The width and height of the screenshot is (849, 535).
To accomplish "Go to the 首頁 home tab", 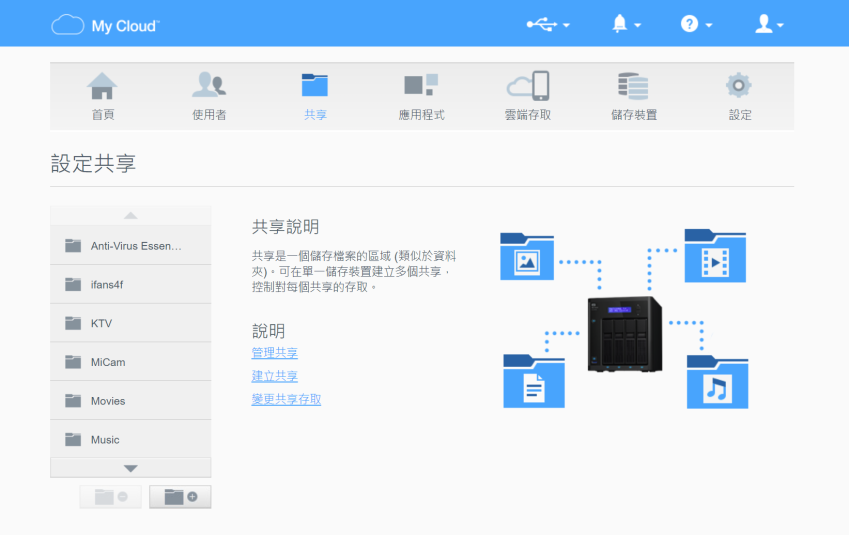I will click(103, 96).
